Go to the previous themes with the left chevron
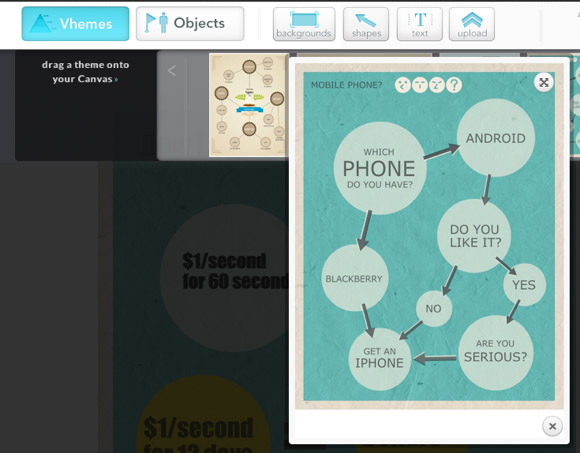This screenshot has width=580, height=453. pos(171,71)
